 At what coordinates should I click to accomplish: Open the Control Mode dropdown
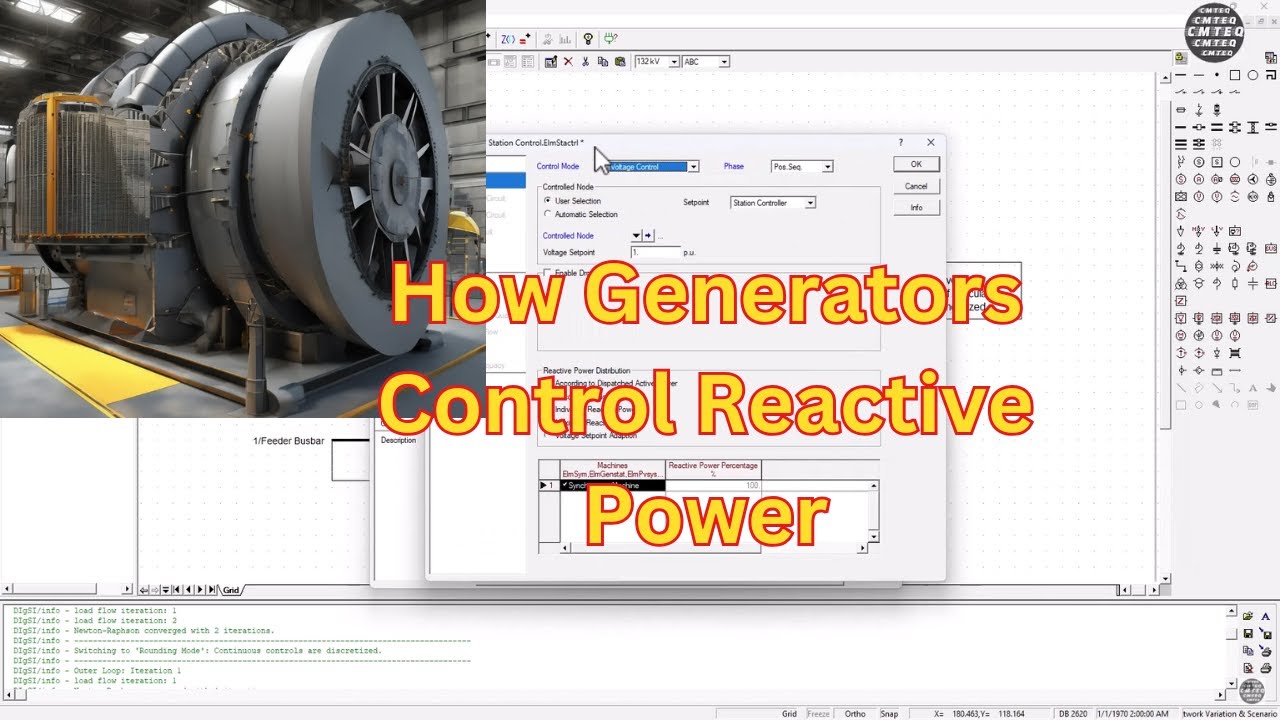693,167
